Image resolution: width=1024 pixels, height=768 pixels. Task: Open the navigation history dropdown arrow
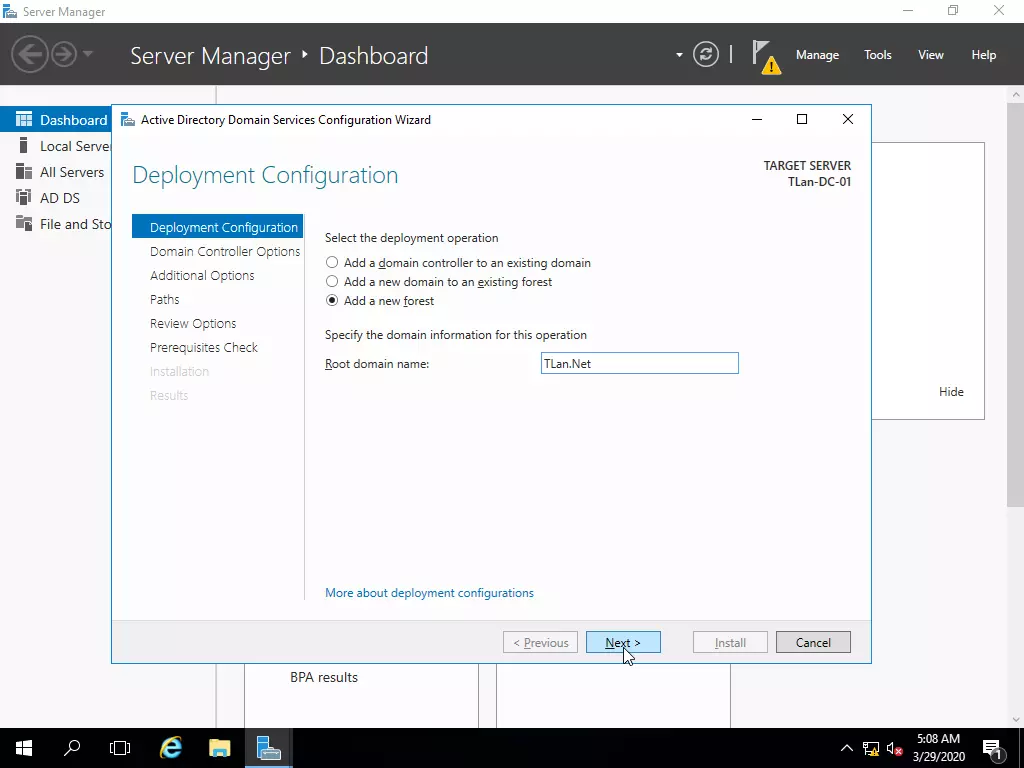coord(88,54)
